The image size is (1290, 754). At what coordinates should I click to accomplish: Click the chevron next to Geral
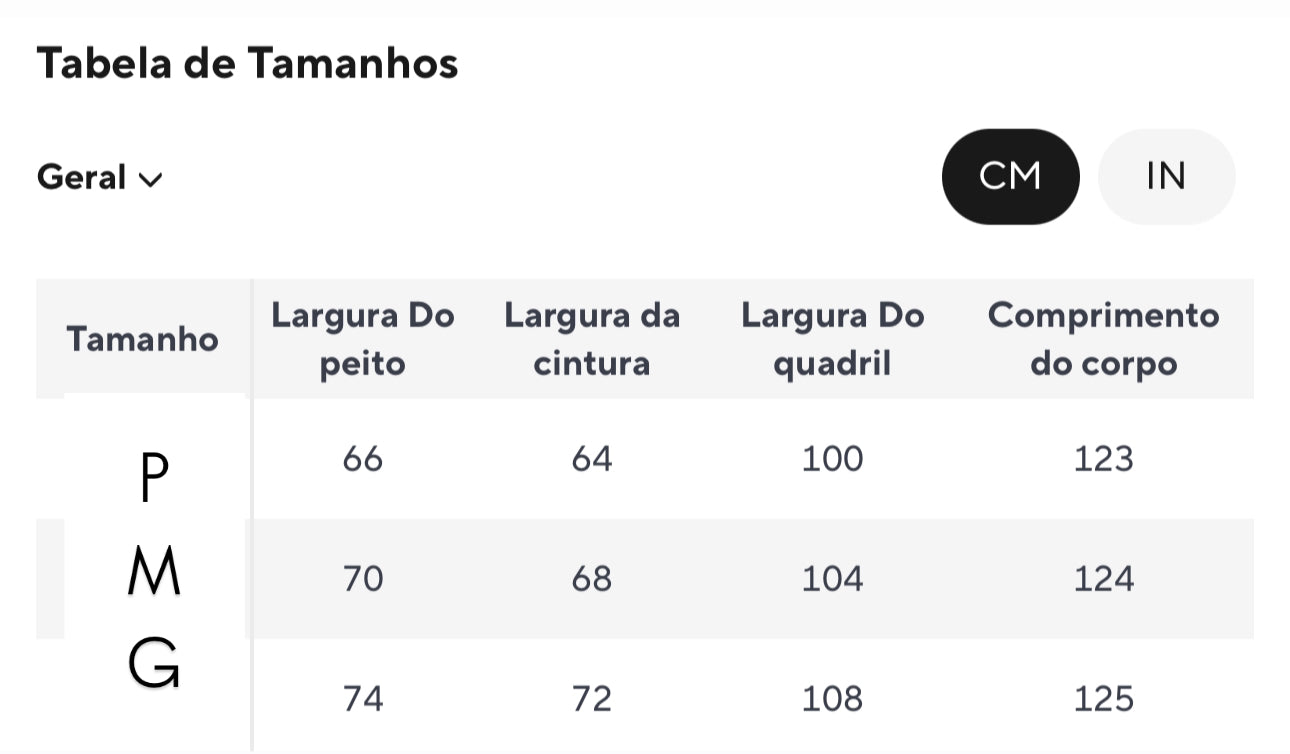pyautogui.click(x=150, y=180)
